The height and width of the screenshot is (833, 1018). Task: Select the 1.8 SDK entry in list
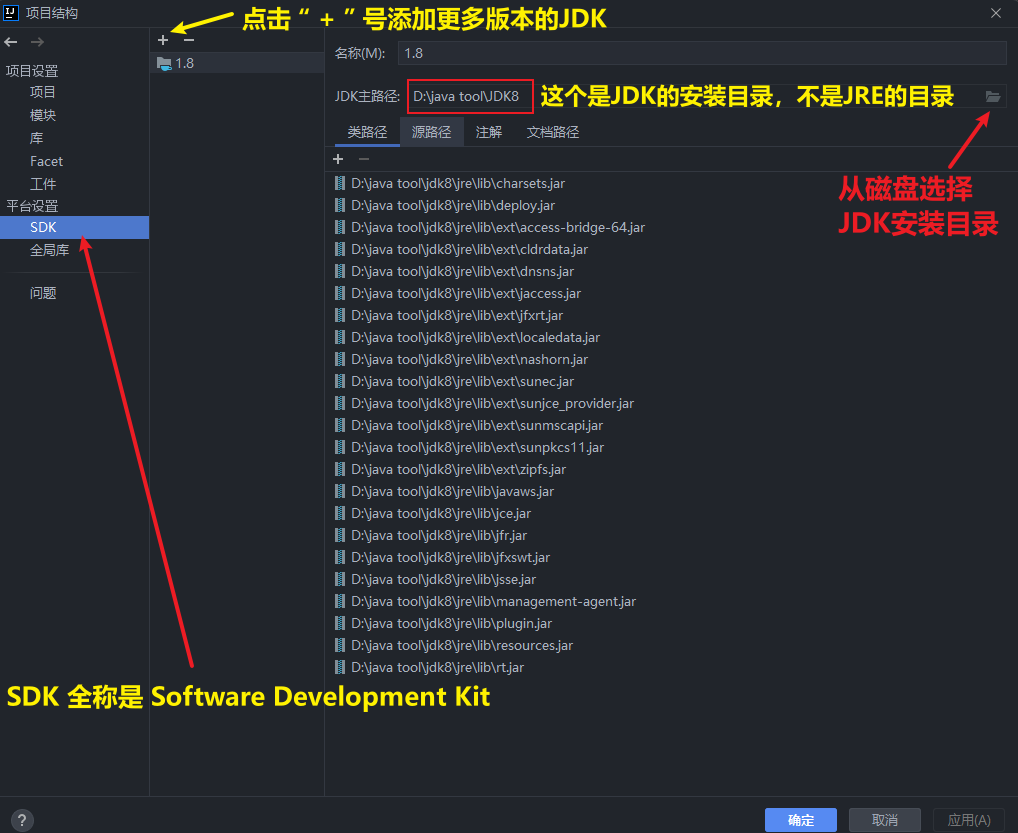[x=184, y=63]
